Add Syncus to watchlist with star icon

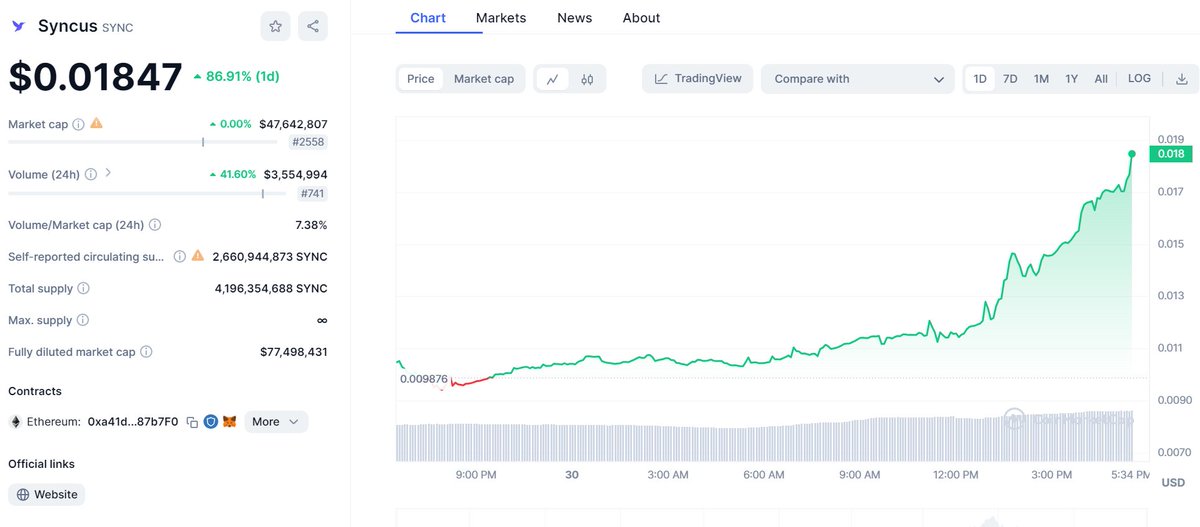click(276, 26)
